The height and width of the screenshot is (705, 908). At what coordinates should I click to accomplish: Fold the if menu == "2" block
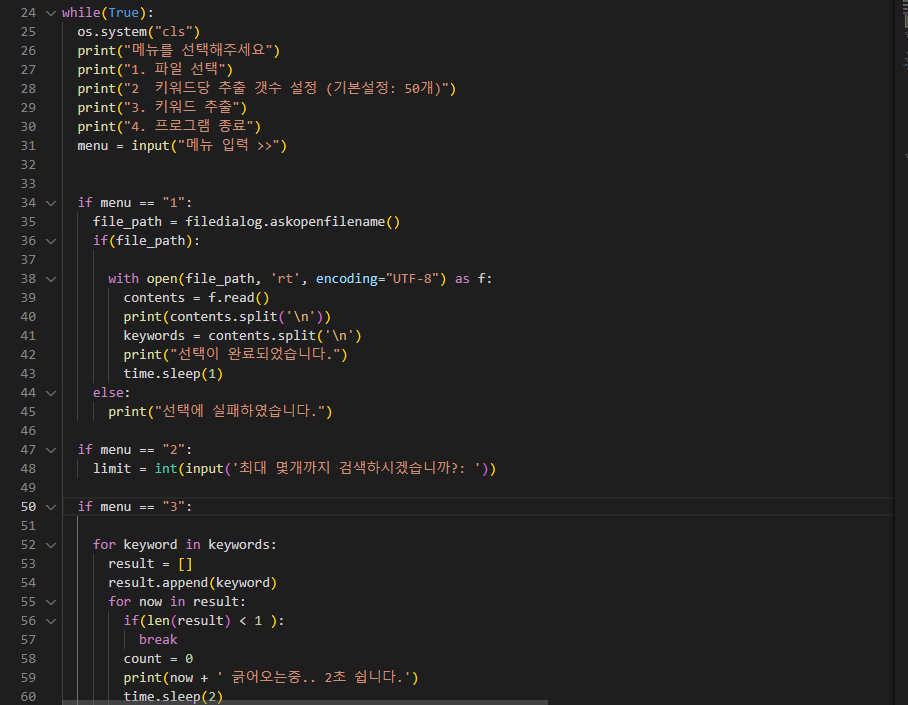coord(51,450)
